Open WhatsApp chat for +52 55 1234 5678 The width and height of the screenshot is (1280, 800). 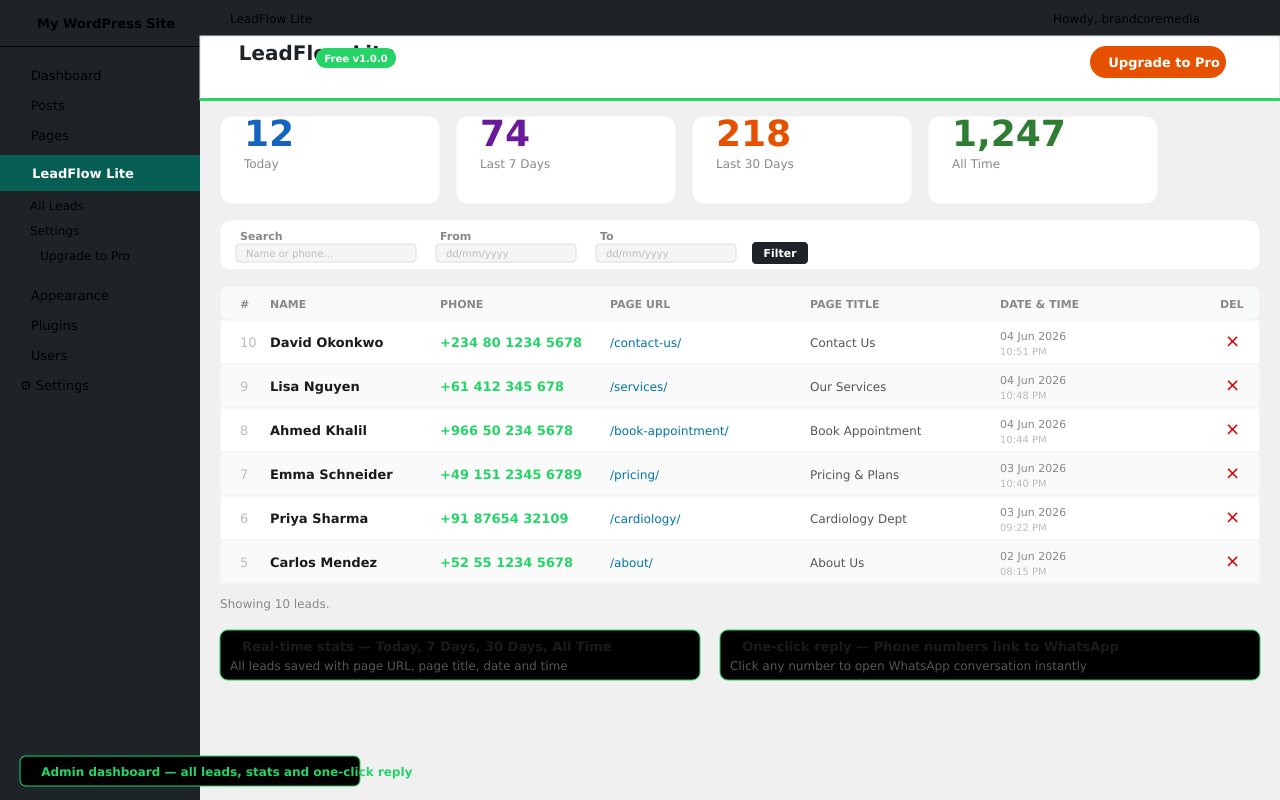coord(506,562)
